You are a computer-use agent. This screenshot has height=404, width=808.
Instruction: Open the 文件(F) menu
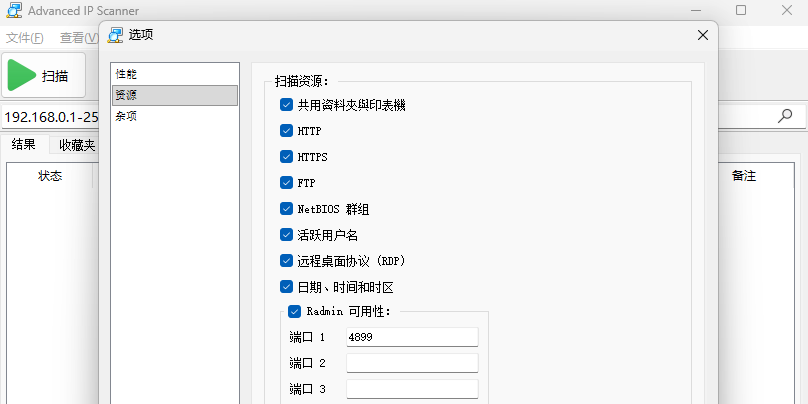pyautogui.click(x=25, y=38)
